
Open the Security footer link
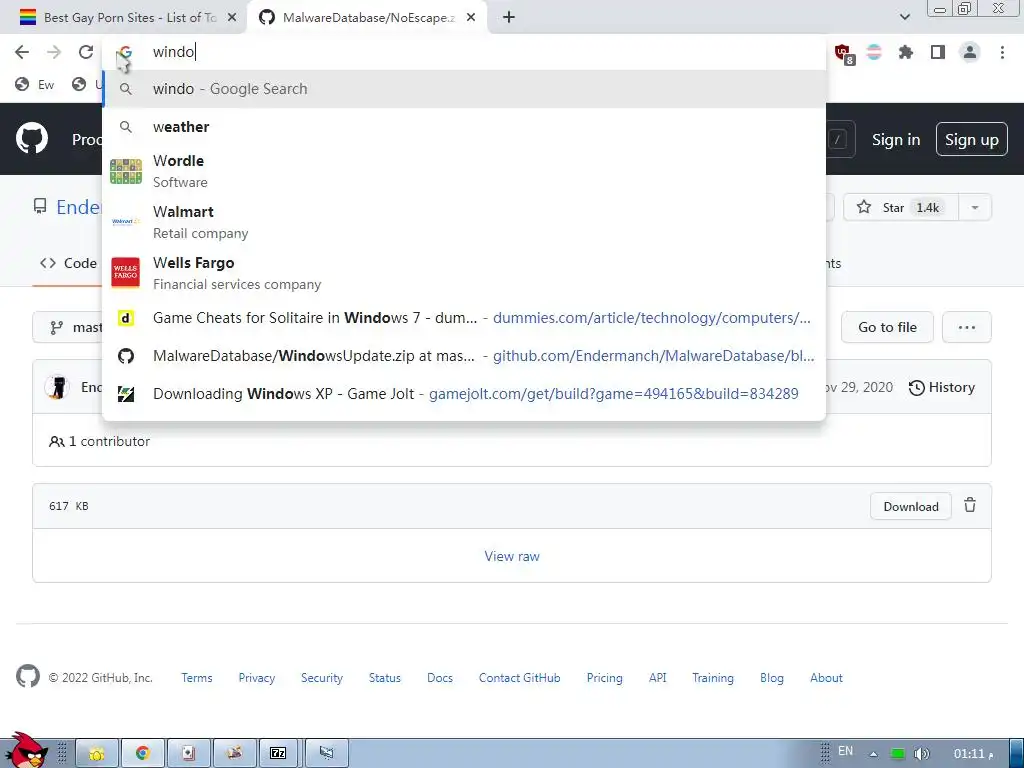[x=321, y=678]
